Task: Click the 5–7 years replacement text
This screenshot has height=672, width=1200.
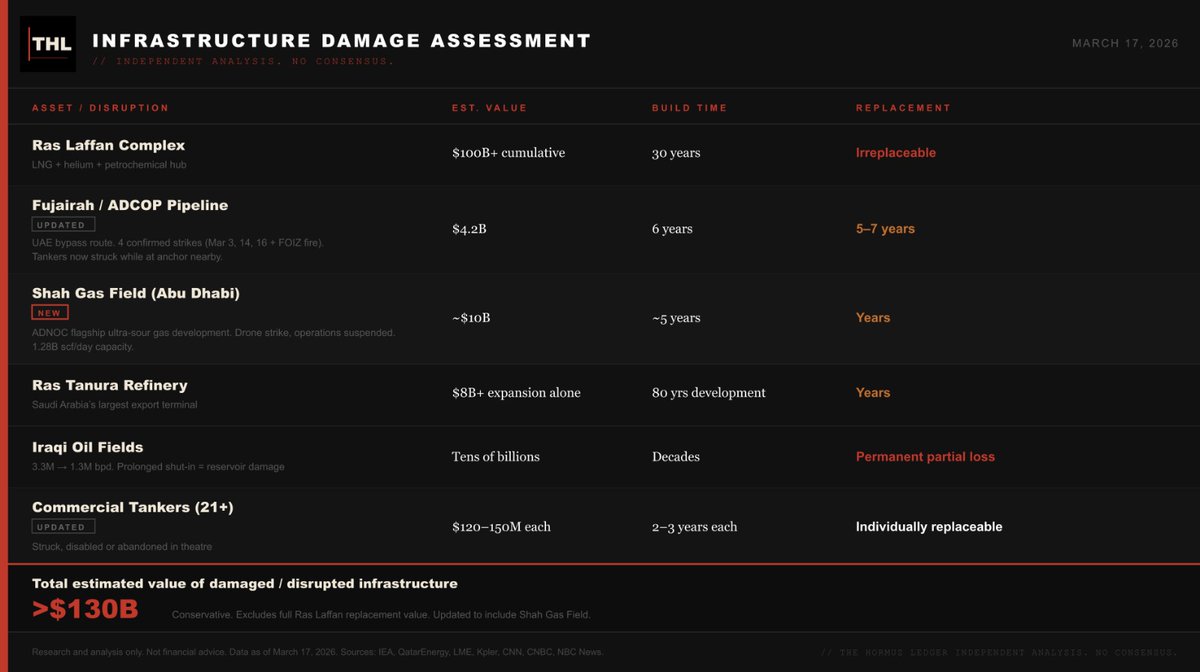Action: 885,229
